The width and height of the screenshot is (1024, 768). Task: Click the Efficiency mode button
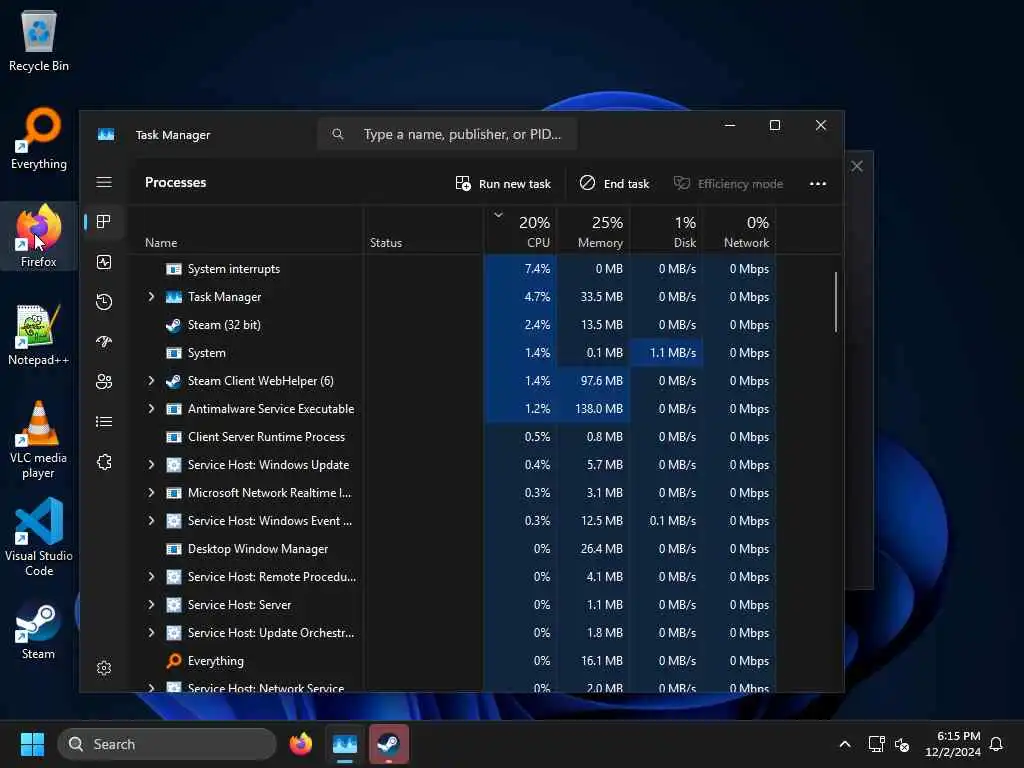(728, 184)
